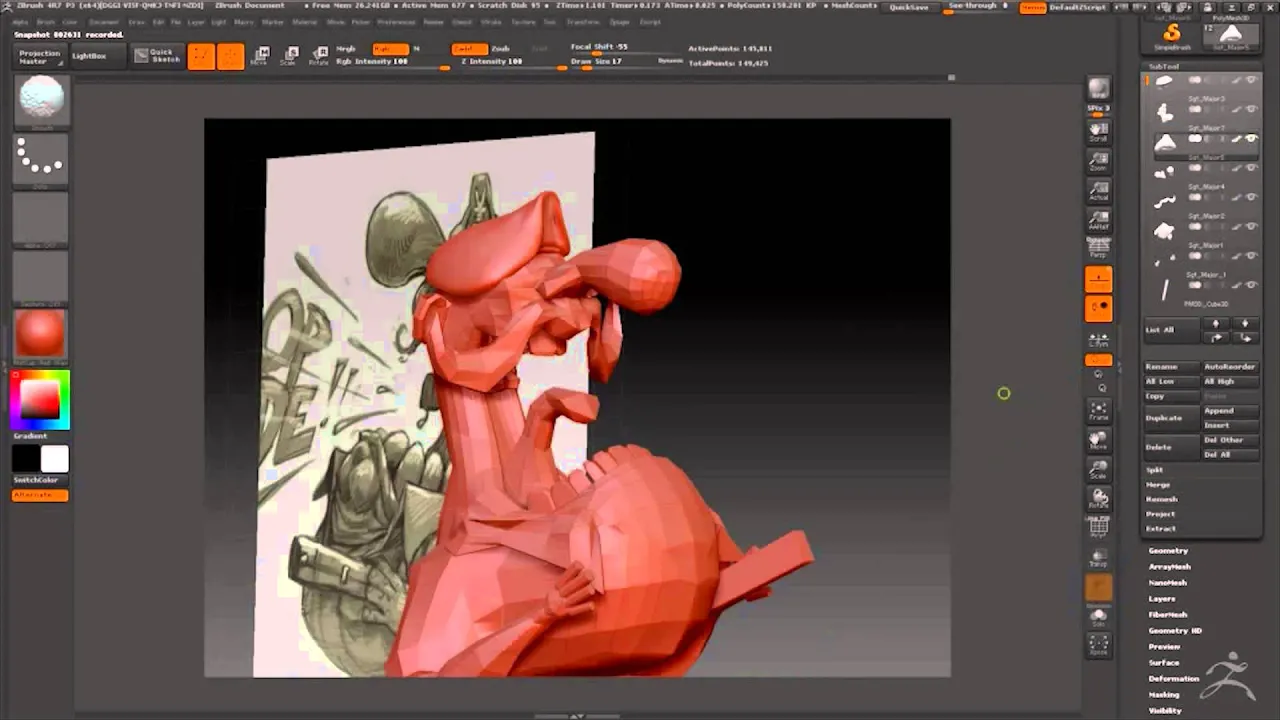Expand the Split section

point(1155,470)
